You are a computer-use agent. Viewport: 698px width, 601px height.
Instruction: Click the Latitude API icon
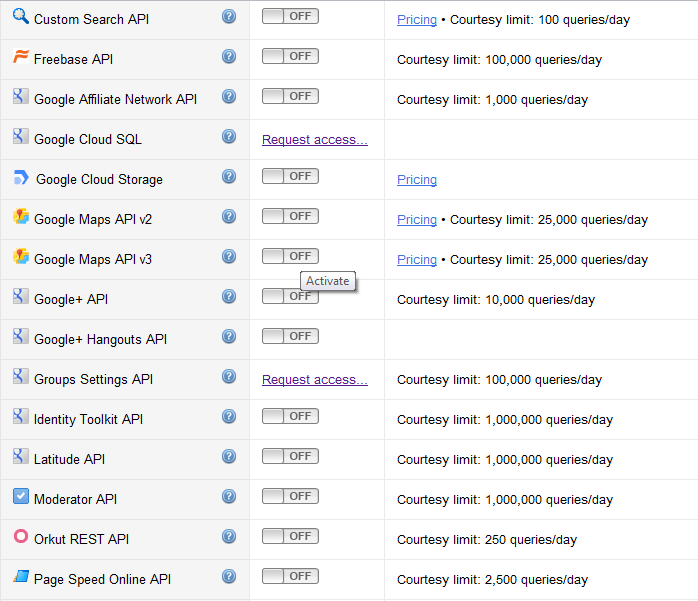20,456
